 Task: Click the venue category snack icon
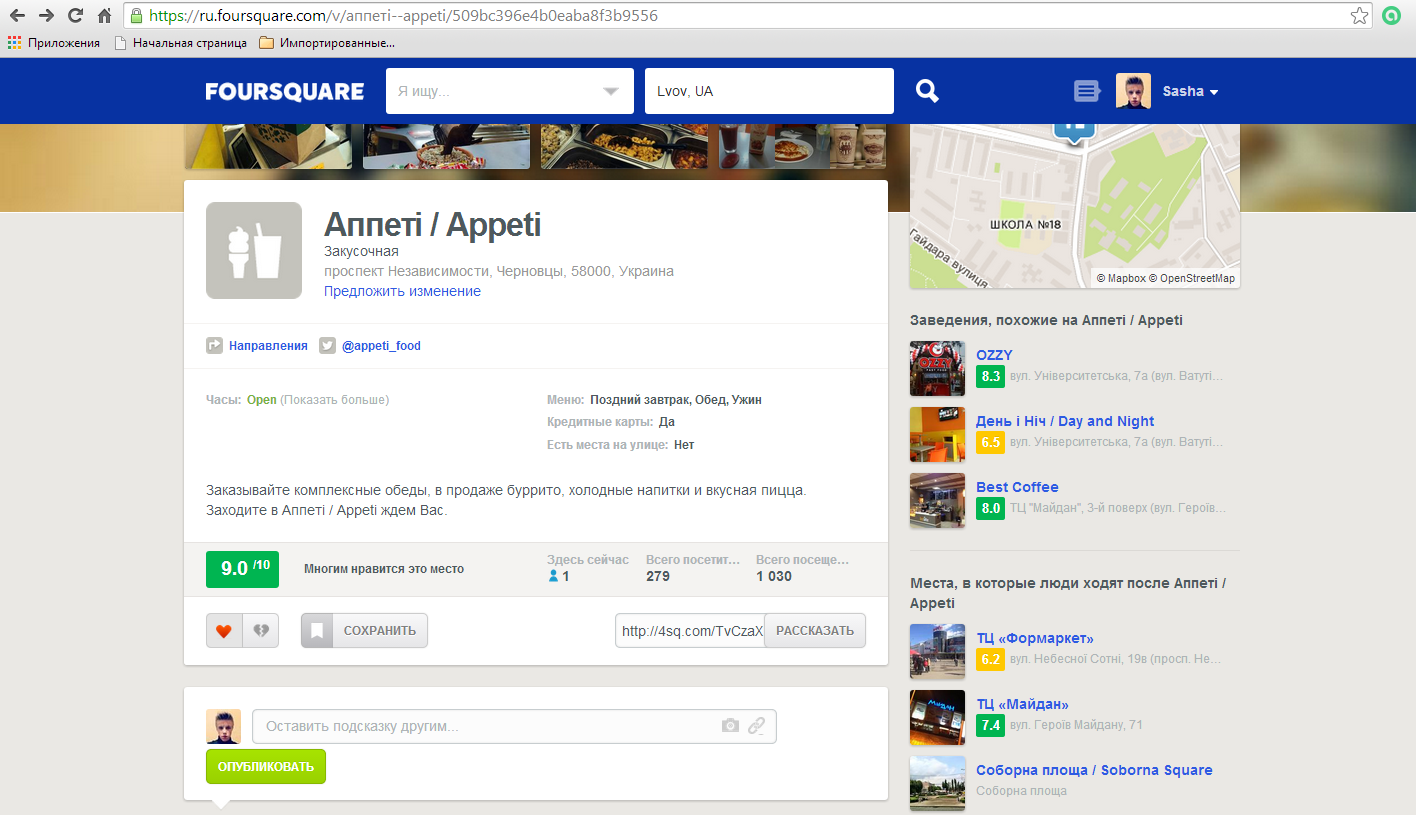(254, 250)
